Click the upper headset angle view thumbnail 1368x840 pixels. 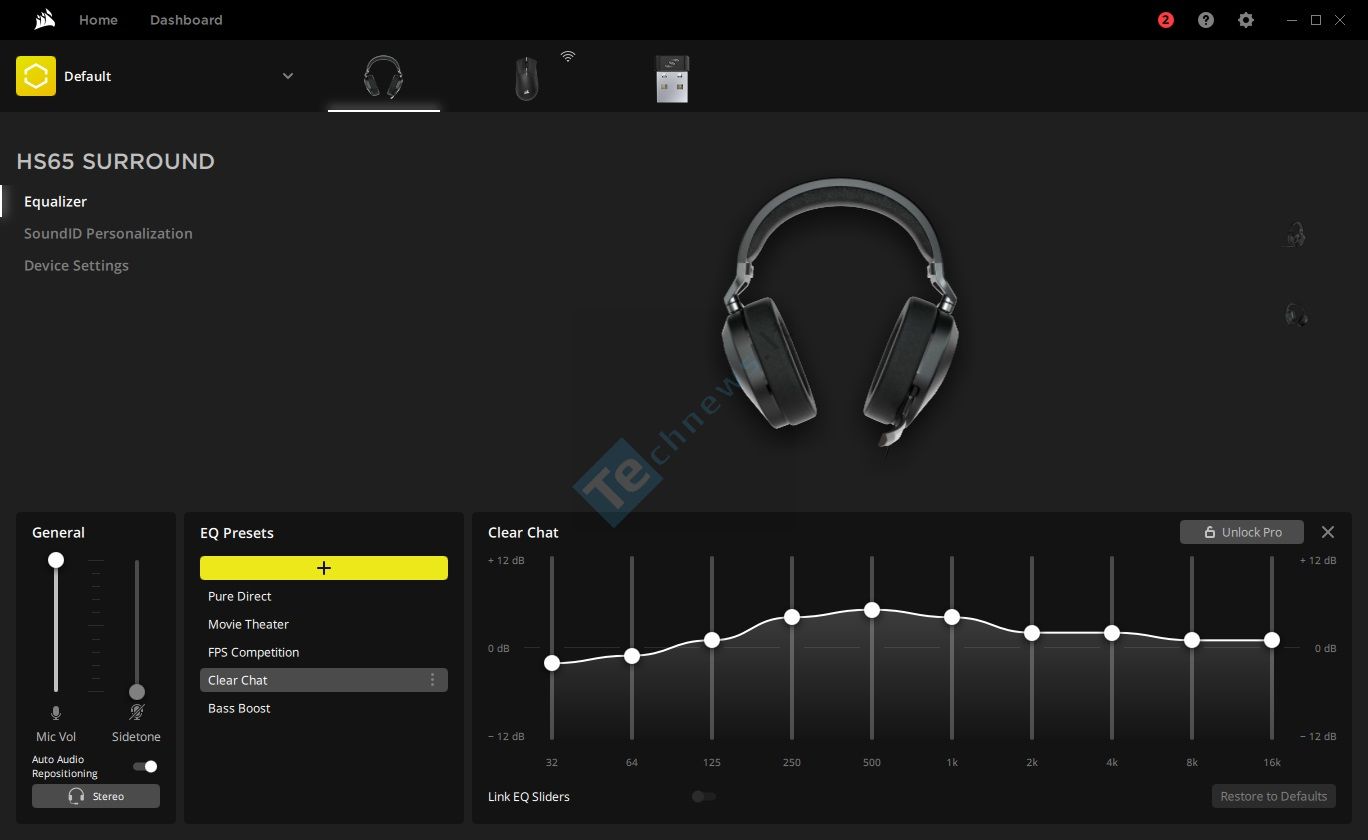click(x=1296, y=235)
